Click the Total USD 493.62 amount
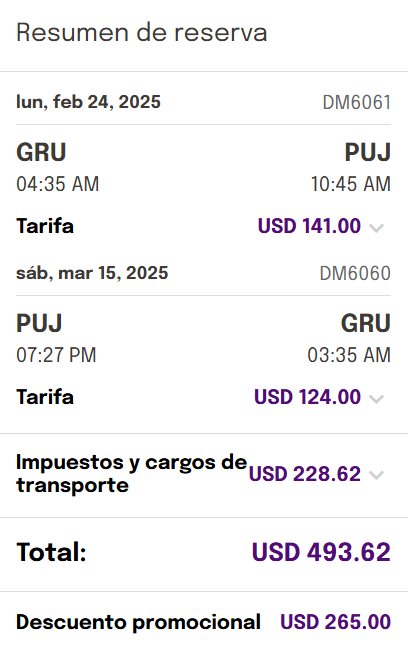The width and height of the screenshot is (408, 648). 321,552
